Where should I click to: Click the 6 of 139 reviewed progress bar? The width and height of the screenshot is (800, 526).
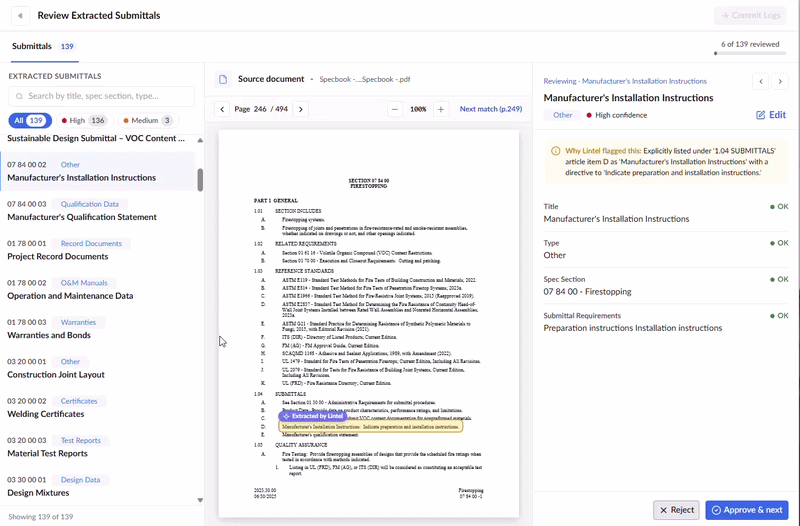pos(750,53)
